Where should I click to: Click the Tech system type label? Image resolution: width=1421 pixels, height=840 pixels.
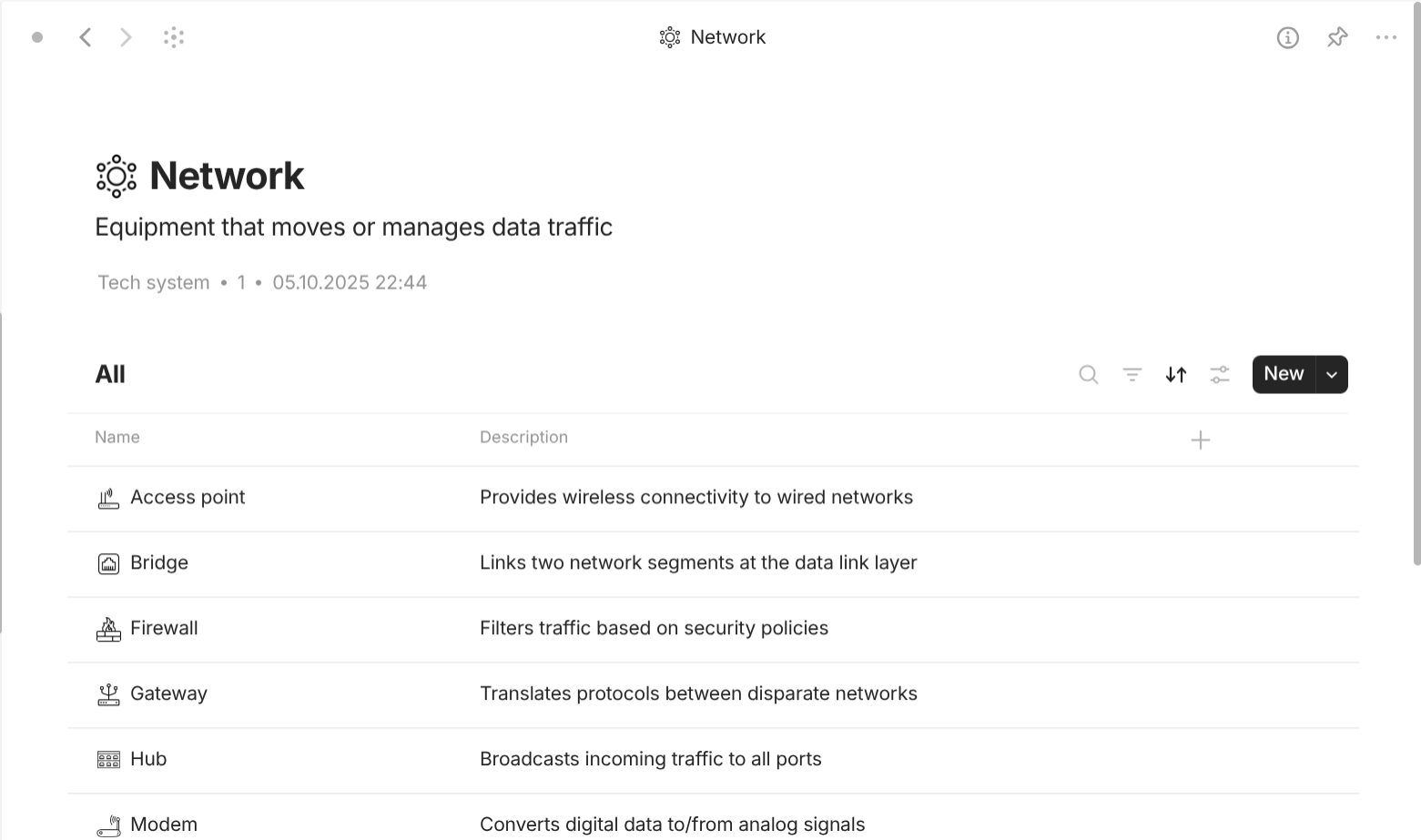pos(154,283)
